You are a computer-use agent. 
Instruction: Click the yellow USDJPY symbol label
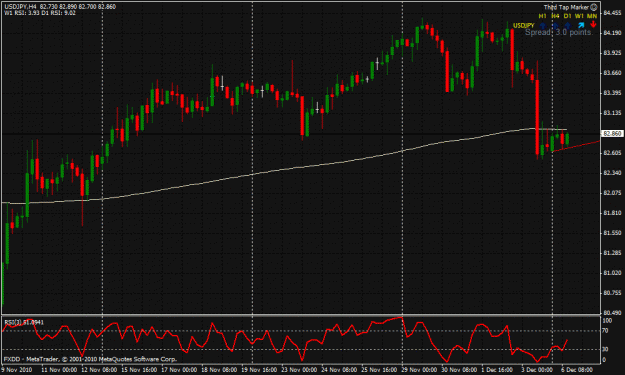(523, 26)
